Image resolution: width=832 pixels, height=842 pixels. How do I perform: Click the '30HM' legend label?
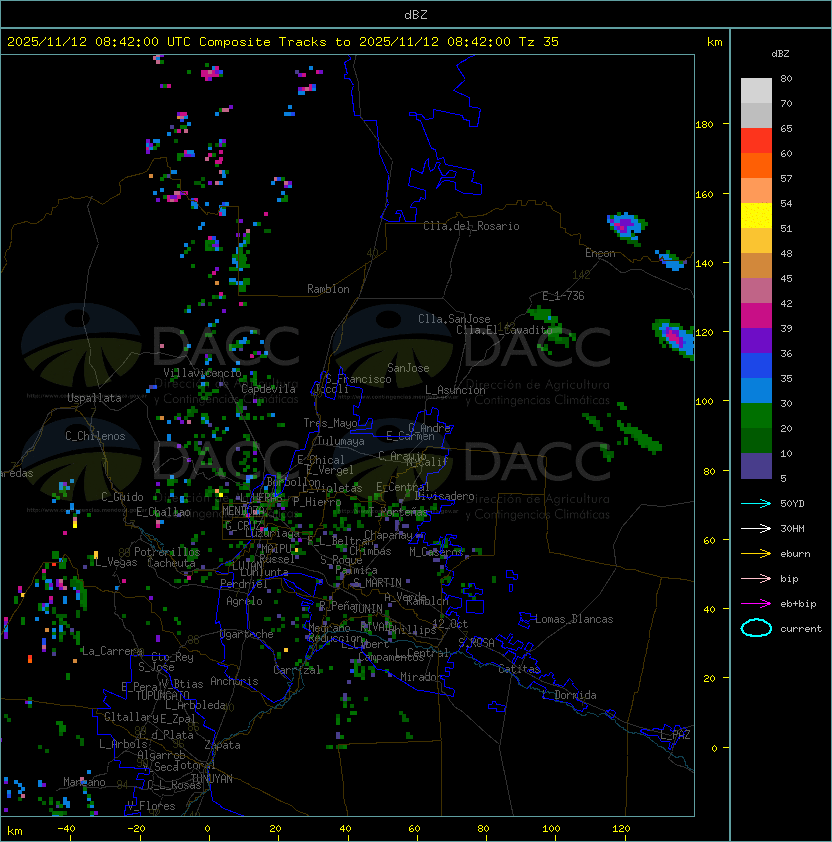pos(792,529)
